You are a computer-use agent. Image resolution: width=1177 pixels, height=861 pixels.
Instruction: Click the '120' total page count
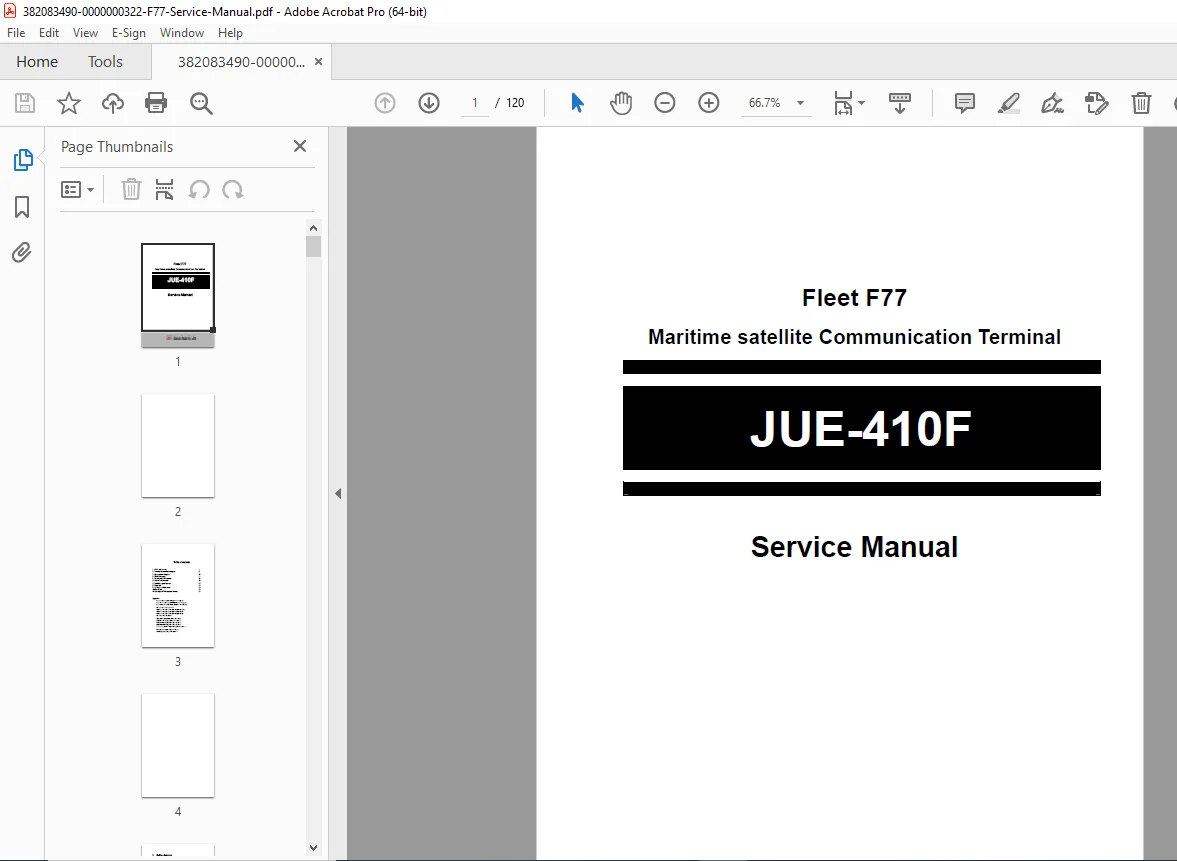(x=515, y=103)
